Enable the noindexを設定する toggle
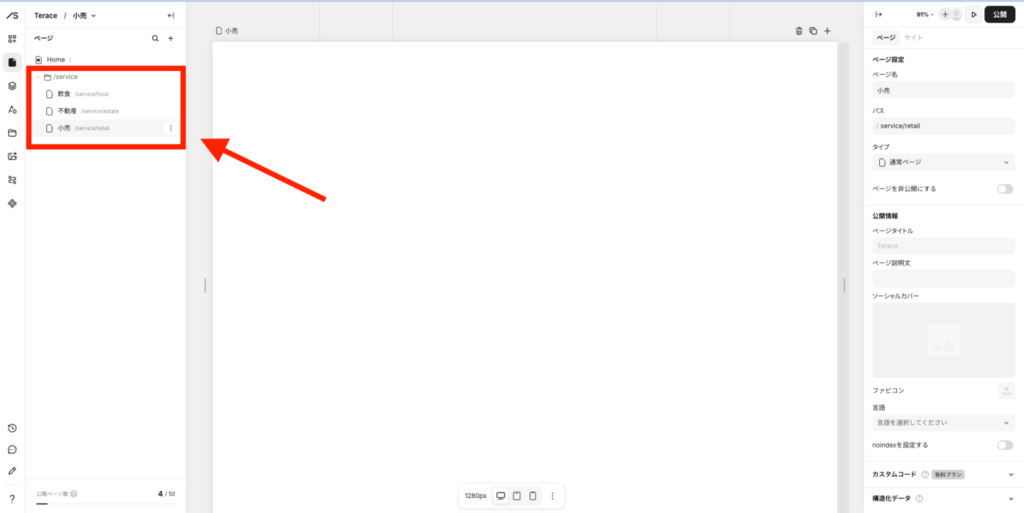The height and width of the screenshot is (513, 1024). tap(1005, 445)
